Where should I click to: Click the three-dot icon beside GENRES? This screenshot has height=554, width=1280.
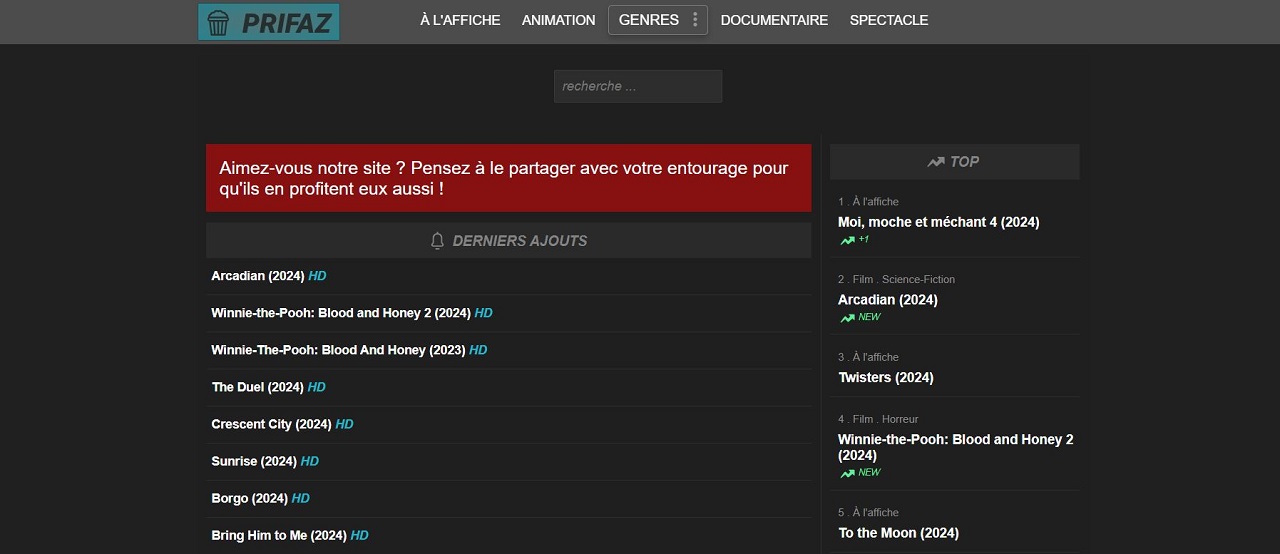(x=695, y=20)
